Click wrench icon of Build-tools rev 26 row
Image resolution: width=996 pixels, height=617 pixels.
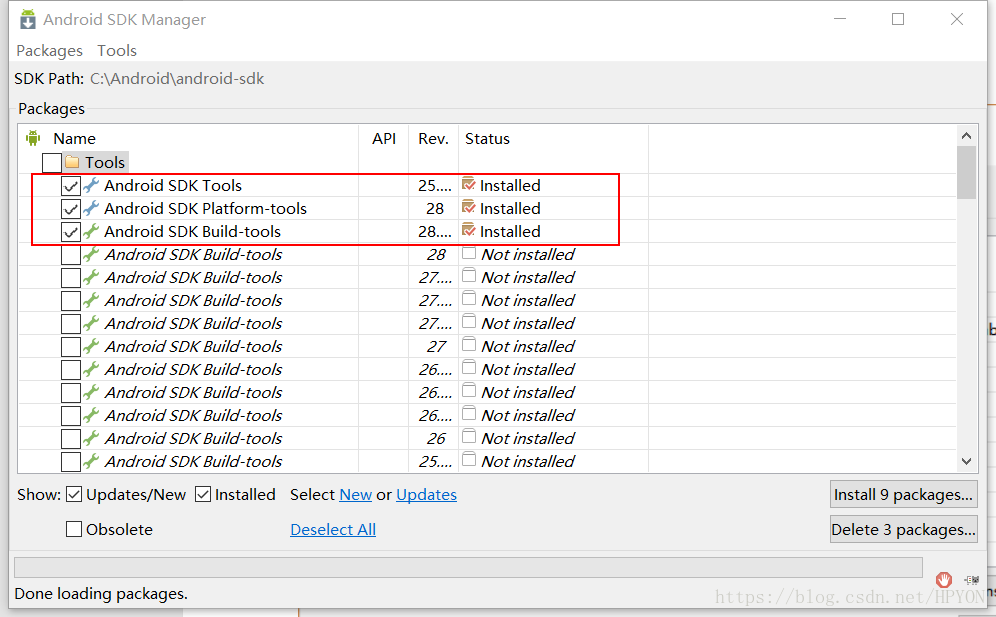click(91, 438)
